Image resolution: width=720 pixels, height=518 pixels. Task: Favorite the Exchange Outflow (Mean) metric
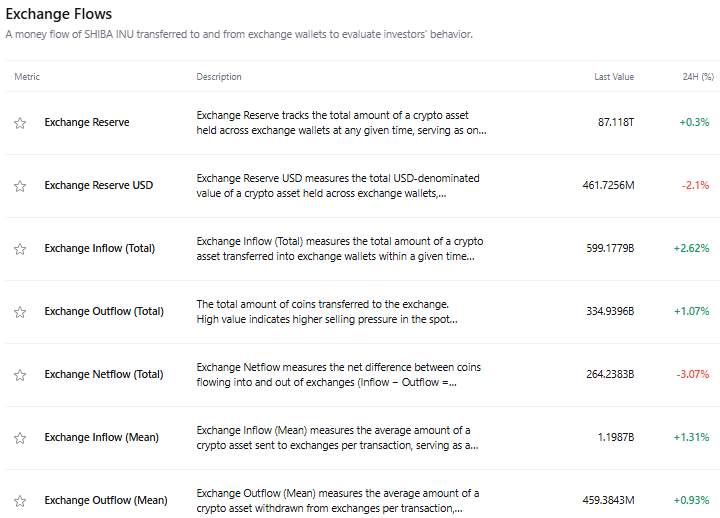point(20,501)
